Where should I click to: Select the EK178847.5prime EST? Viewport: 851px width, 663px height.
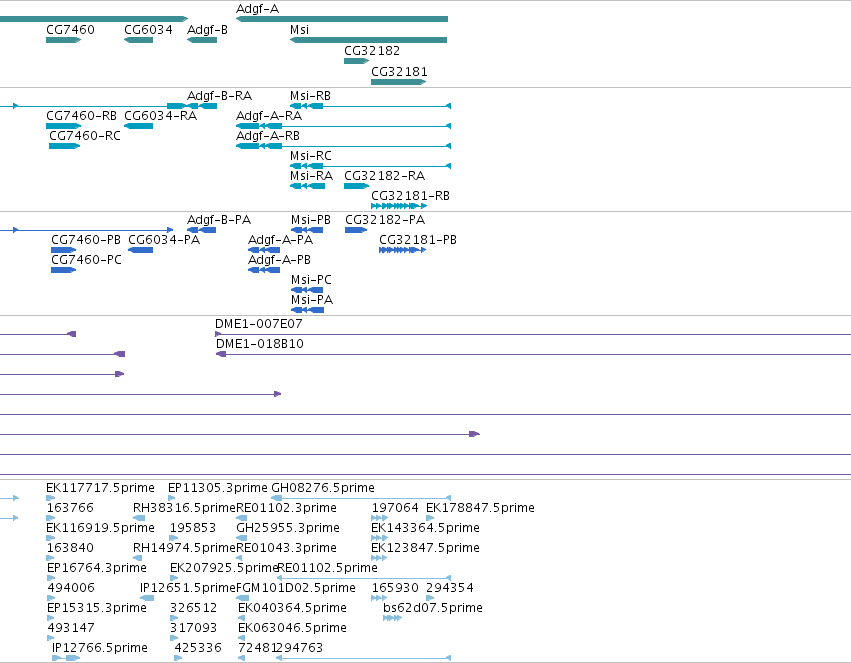tap(430, 518)
